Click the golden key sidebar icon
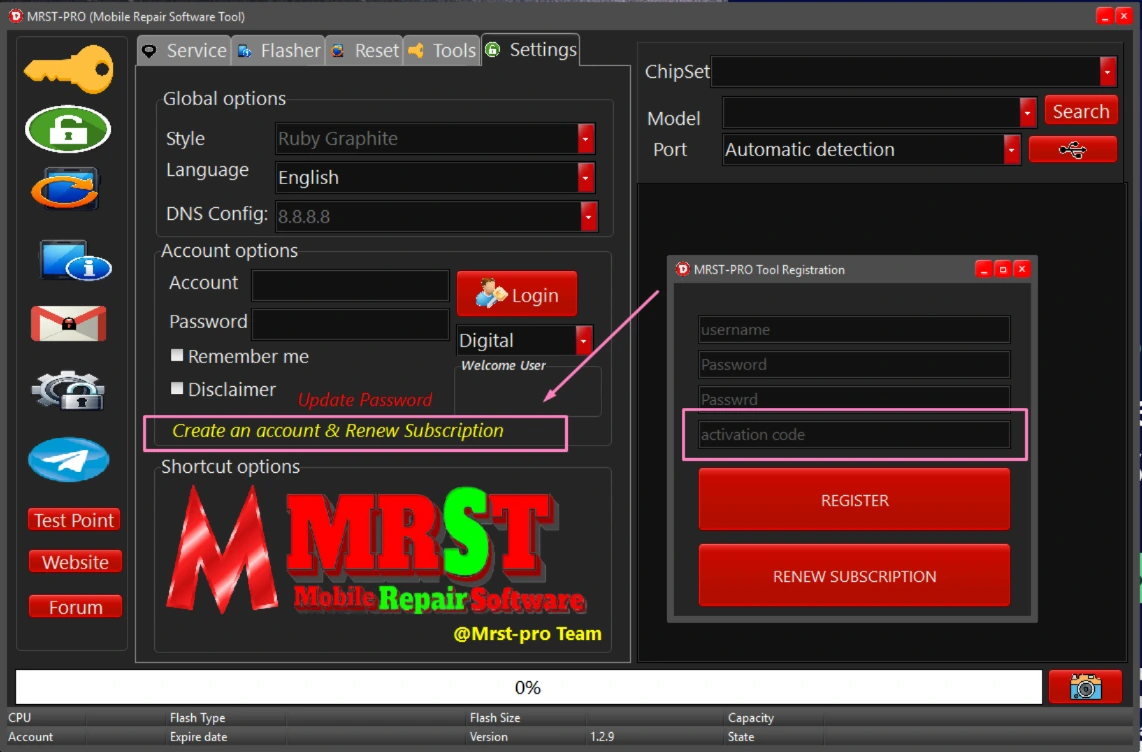1142x752 pixels. click(x=69, y=69)
